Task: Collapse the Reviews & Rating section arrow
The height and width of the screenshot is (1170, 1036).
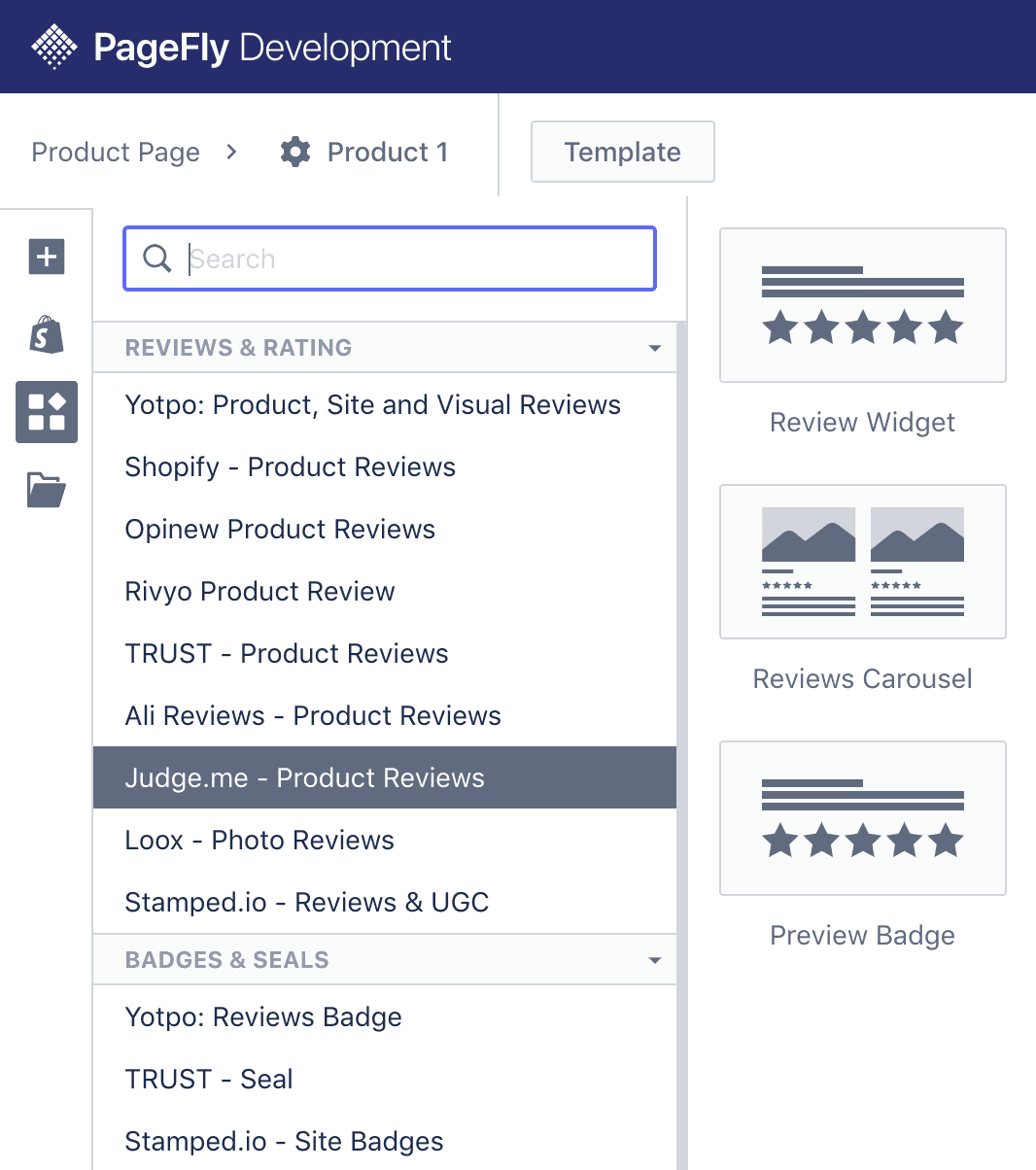Action: (x=655, y=348)
